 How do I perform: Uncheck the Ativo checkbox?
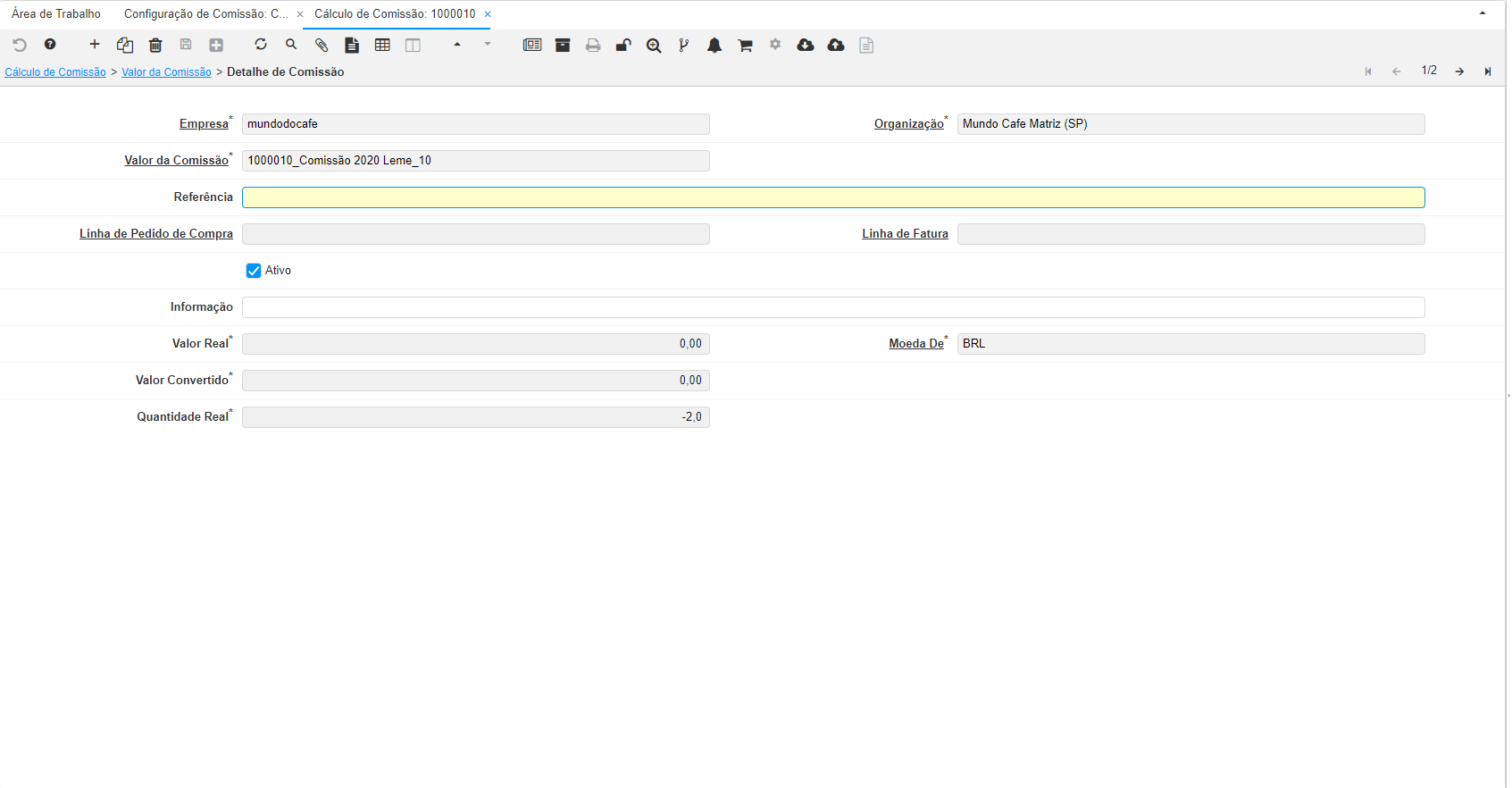[254, 271]
